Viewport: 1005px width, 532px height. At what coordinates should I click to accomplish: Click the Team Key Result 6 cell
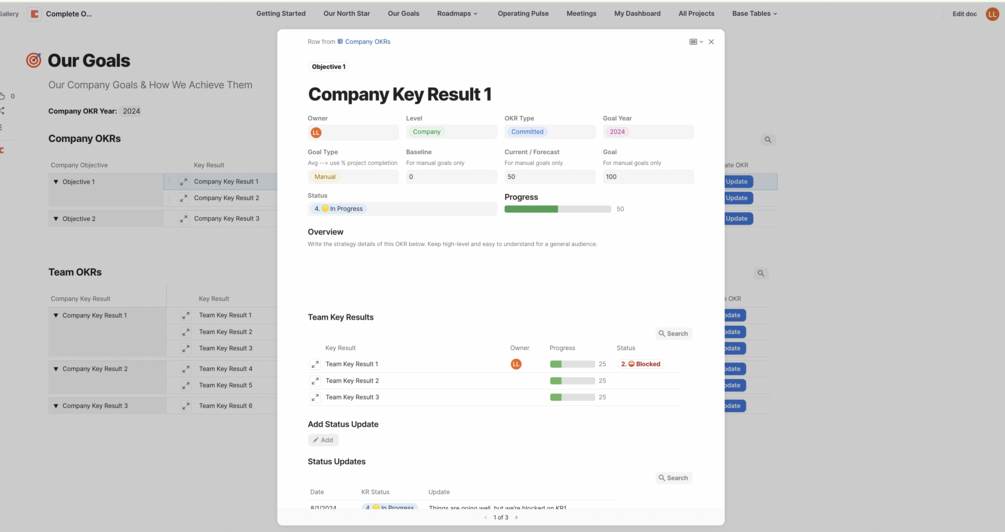coord(225,406)
